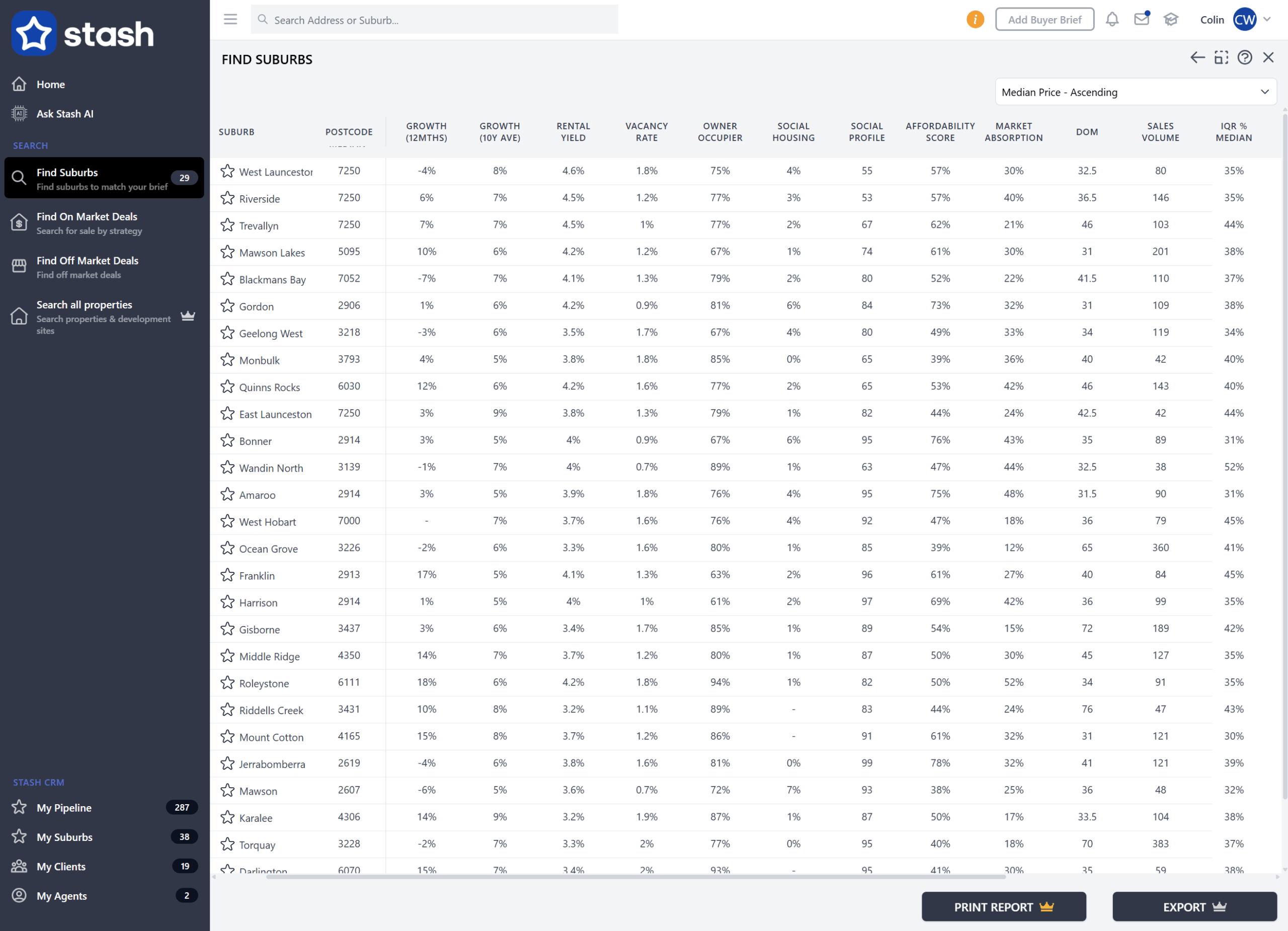
Task: Toggle favorite star for Ocean Grove
Action: tap(228, 548)
